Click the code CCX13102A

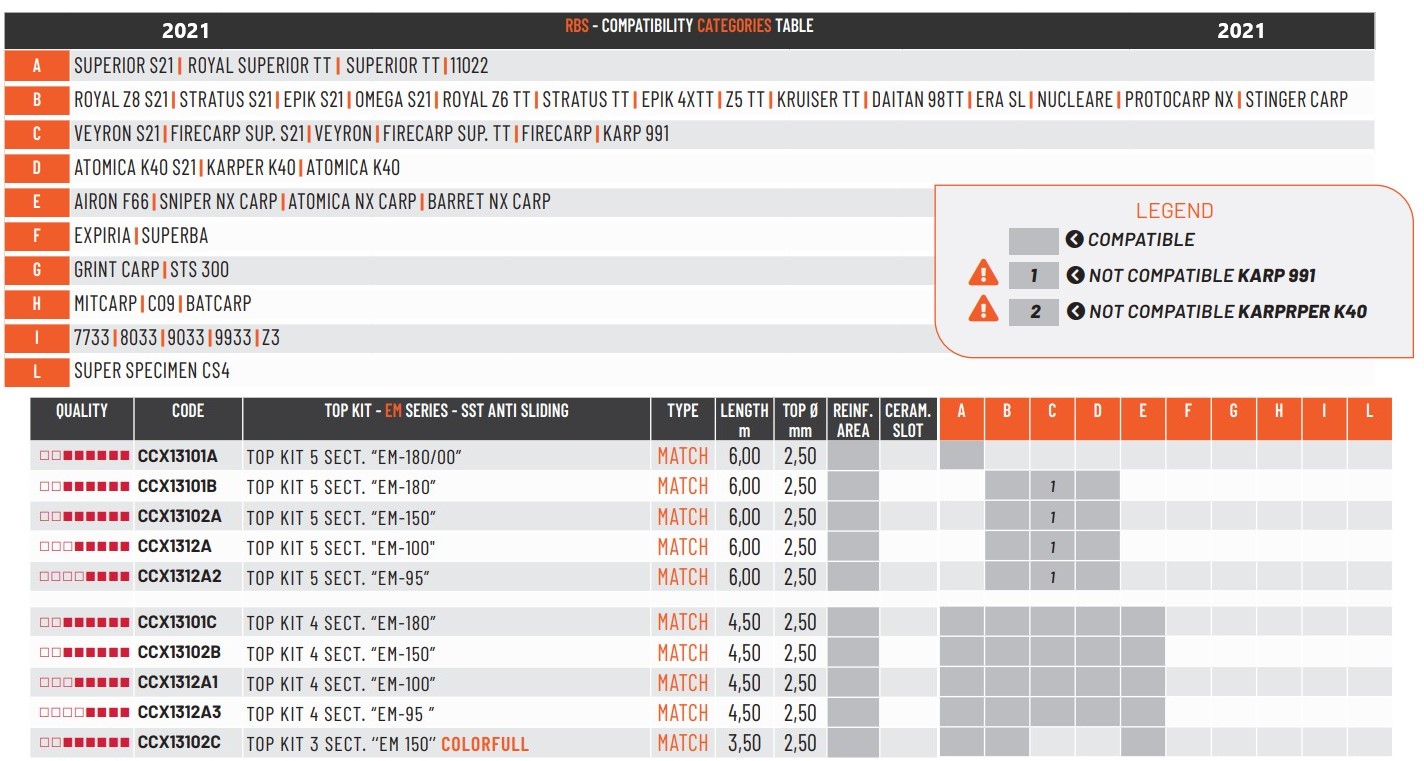(x=179, y=517)
